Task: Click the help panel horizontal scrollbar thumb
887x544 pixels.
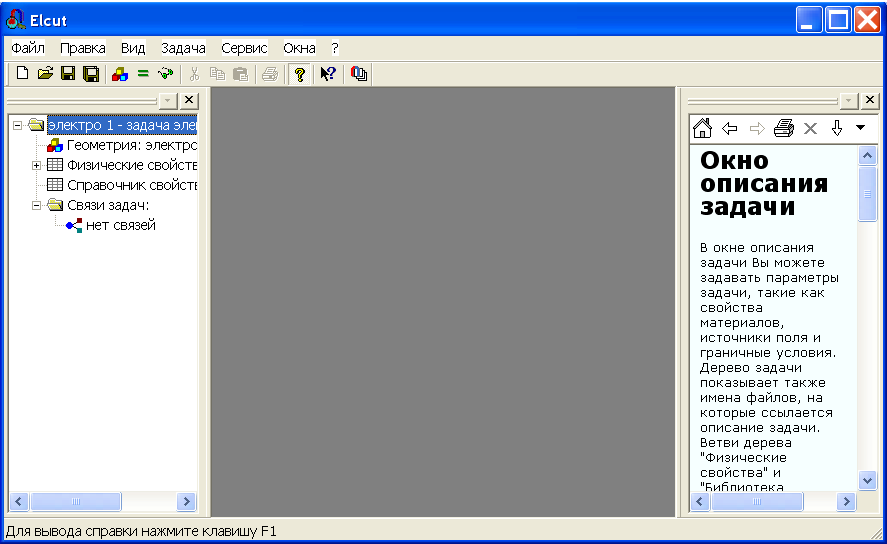Action: (757, 502)
